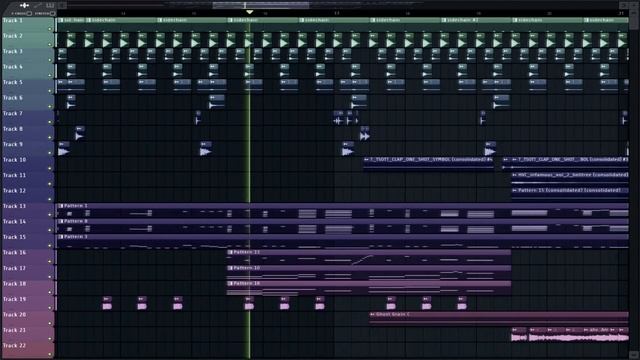Disable Track 13 using its mute dot
Viewport: 640px width, 360px height.
[50, 215]
